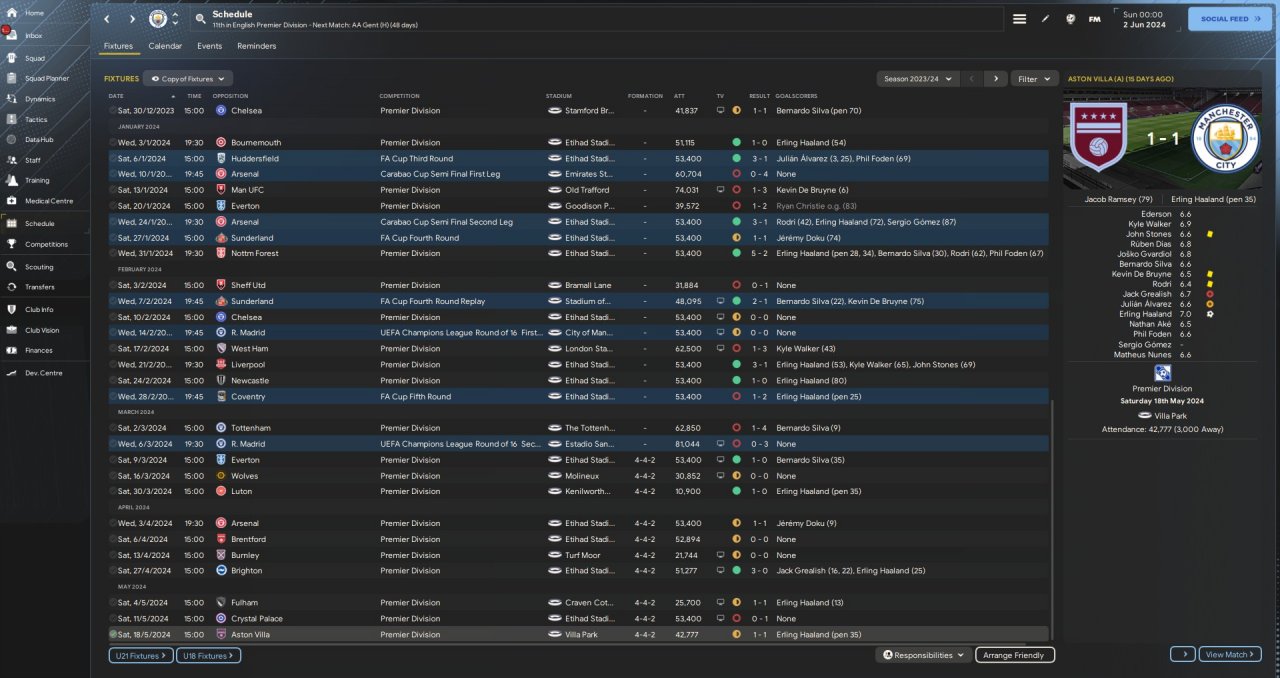The image size is (1280, 678).
Task: Click the selected Aston Villa 18/5/2024 radio circle
Action: 113,634
